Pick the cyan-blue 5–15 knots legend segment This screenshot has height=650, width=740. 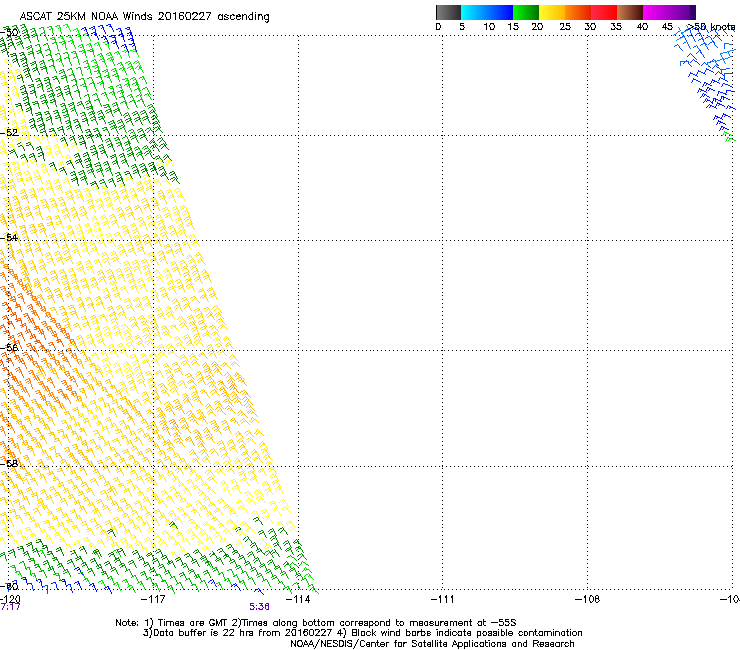point(487,12)
